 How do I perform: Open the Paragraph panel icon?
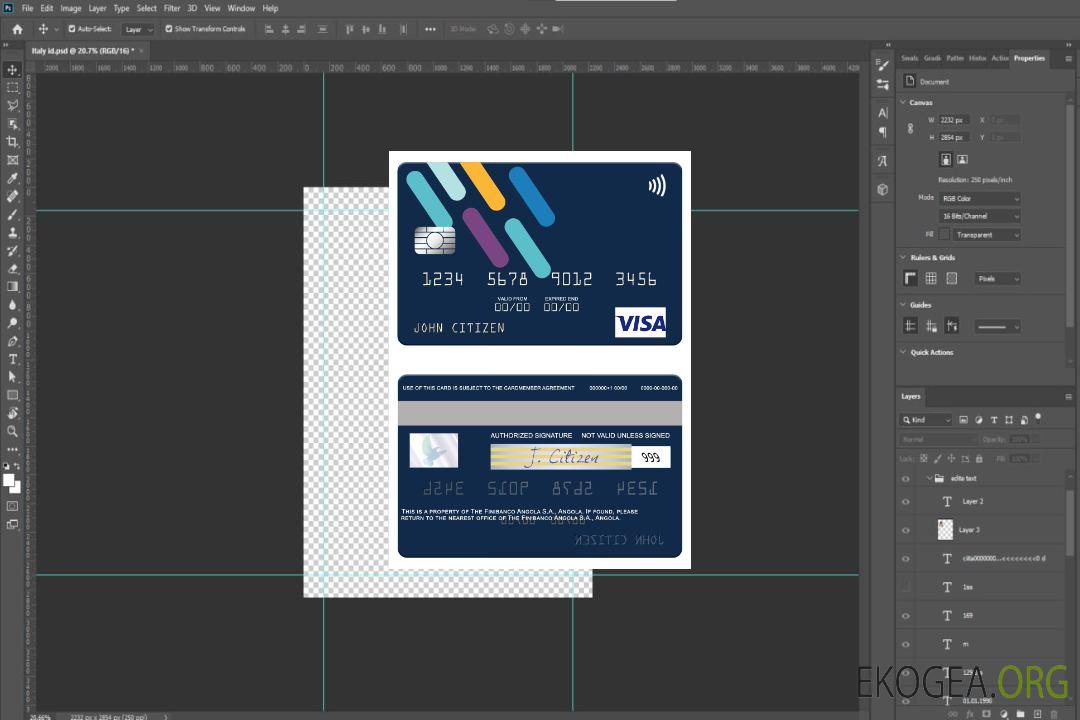(883, 132)
